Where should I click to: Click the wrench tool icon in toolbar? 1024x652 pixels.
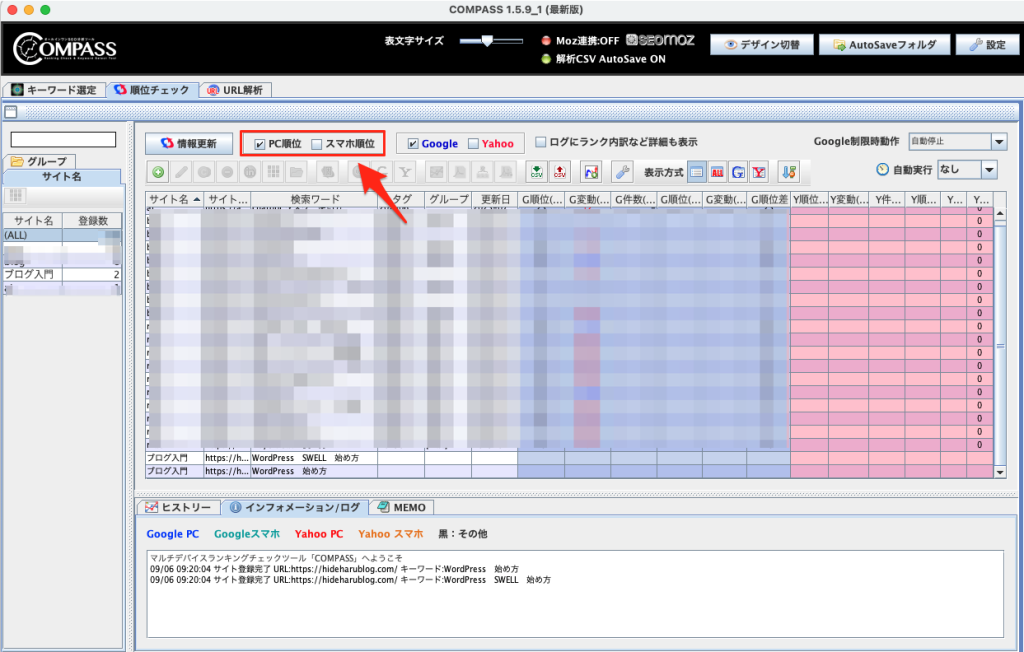(622, 172)
